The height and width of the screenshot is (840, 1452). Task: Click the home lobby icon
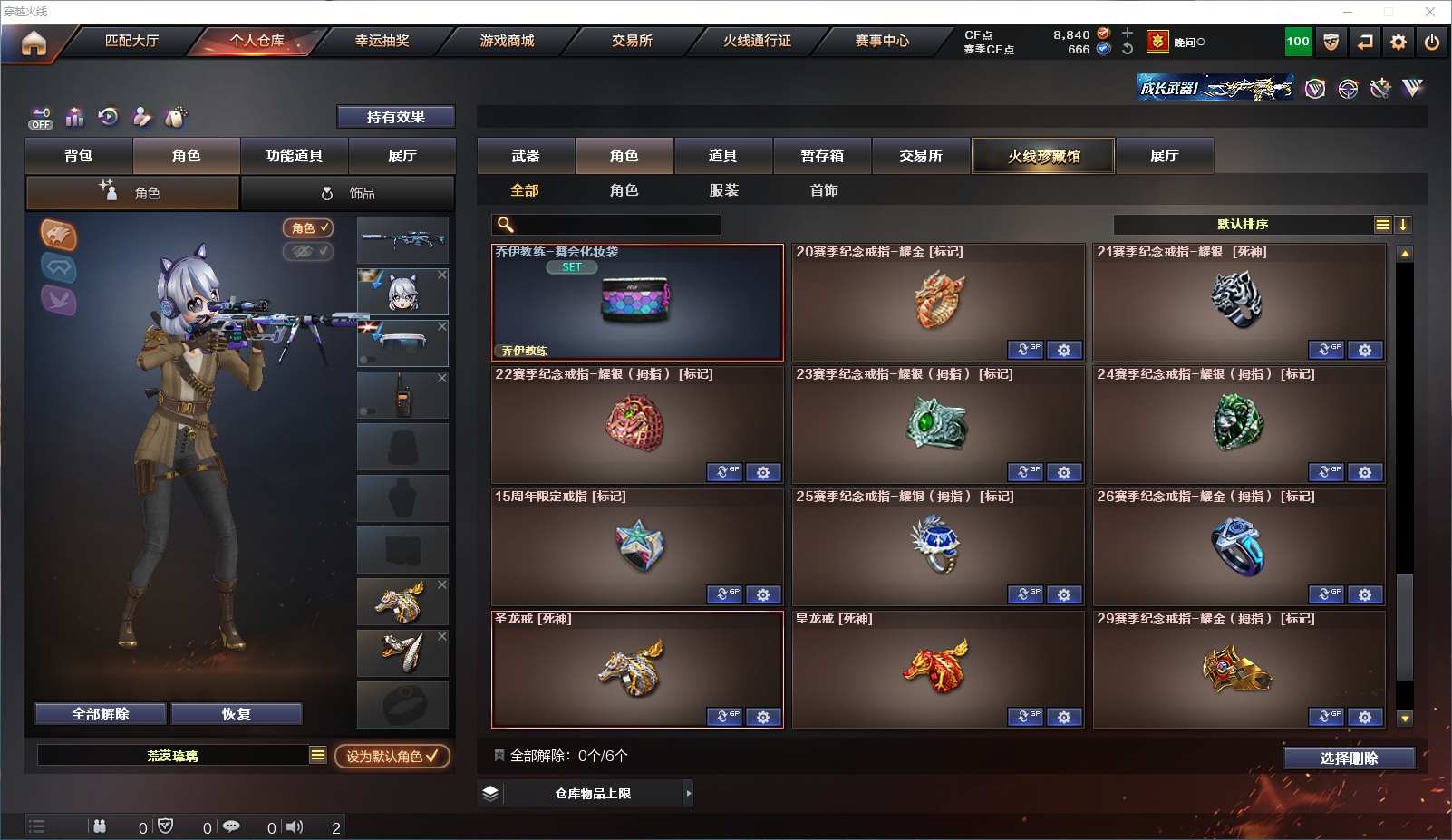[x=34, y=43]
